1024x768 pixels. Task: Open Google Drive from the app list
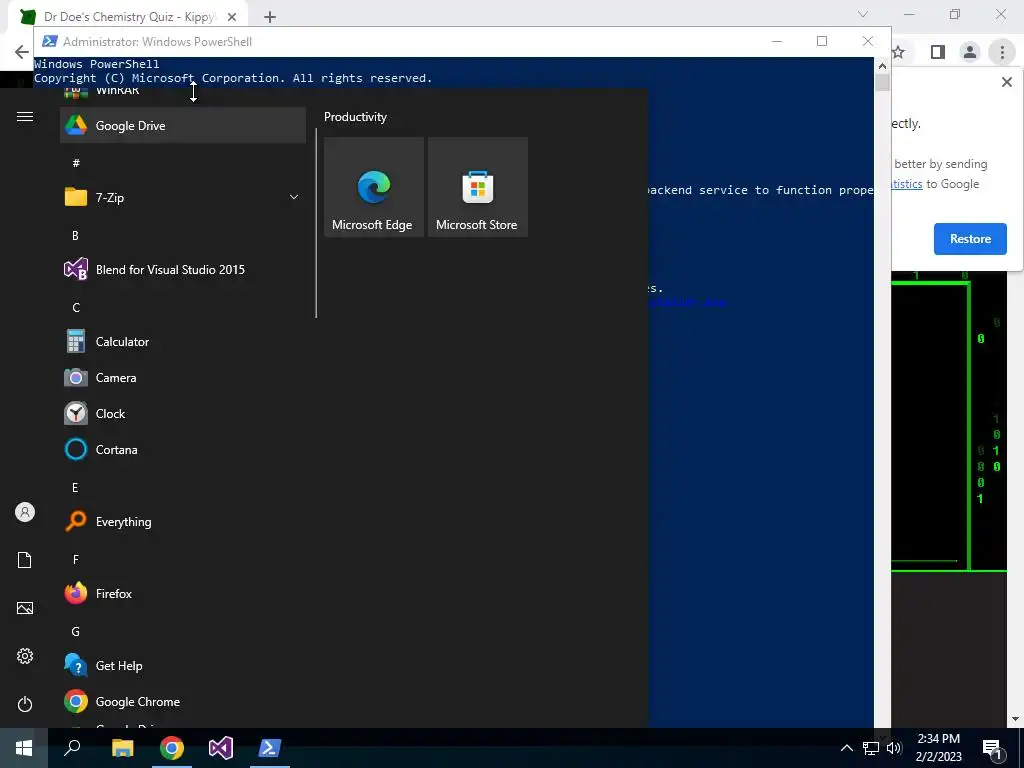point(183,125)
